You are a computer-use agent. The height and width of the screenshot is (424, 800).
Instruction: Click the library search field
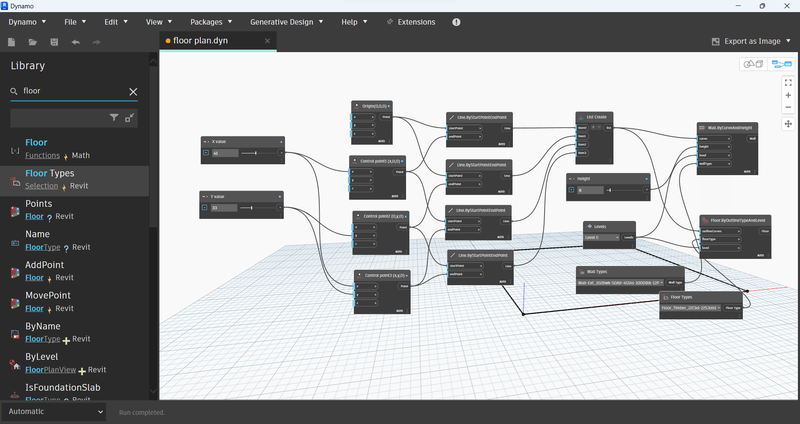point(74,91)
